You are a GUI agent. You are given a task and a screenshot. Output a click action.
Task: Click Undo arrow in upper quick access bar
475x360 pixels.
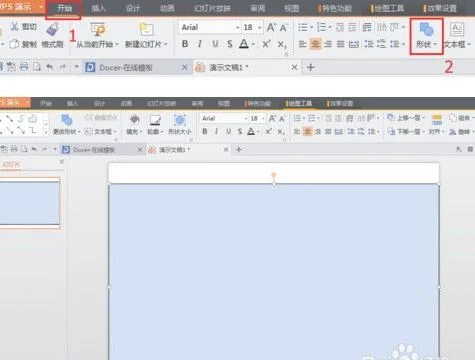point(49,67)
